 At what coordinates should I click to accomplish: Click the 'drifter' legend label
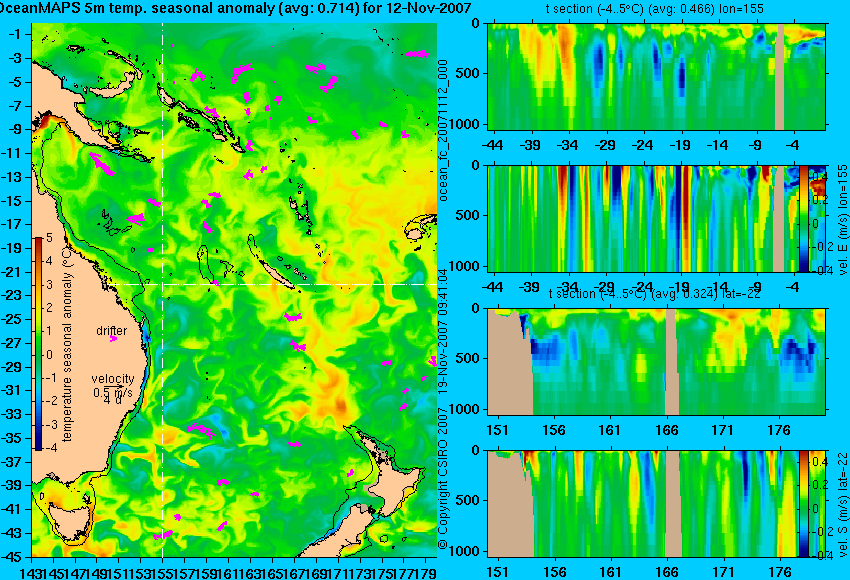pyautogui.click(x=112, y=331)
